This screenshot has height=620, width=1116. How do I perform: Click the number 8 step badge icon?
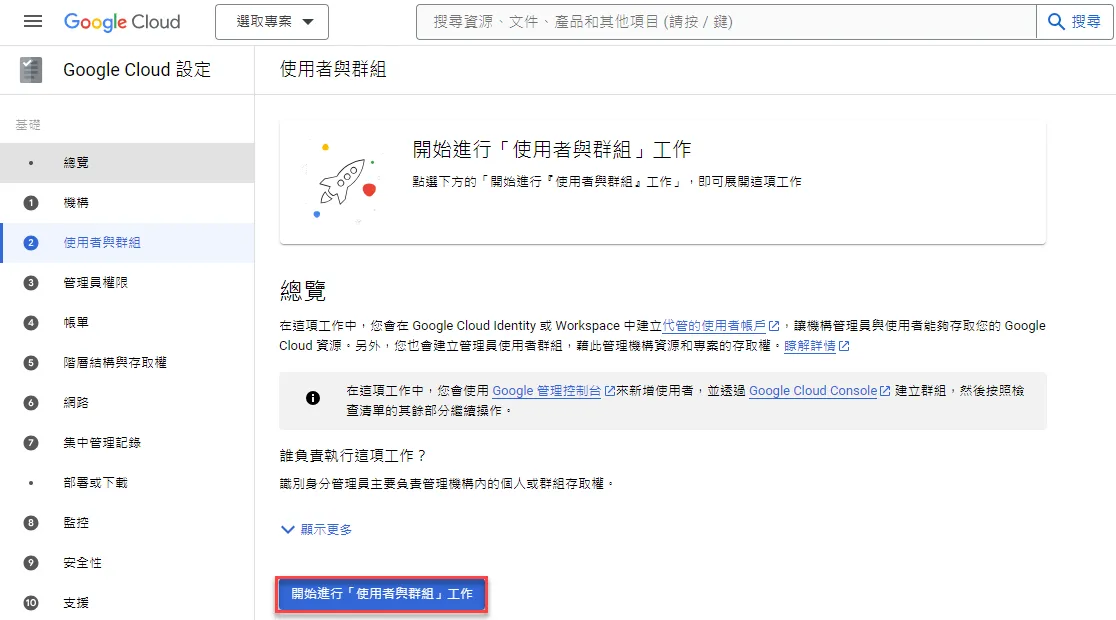[31, 522]
